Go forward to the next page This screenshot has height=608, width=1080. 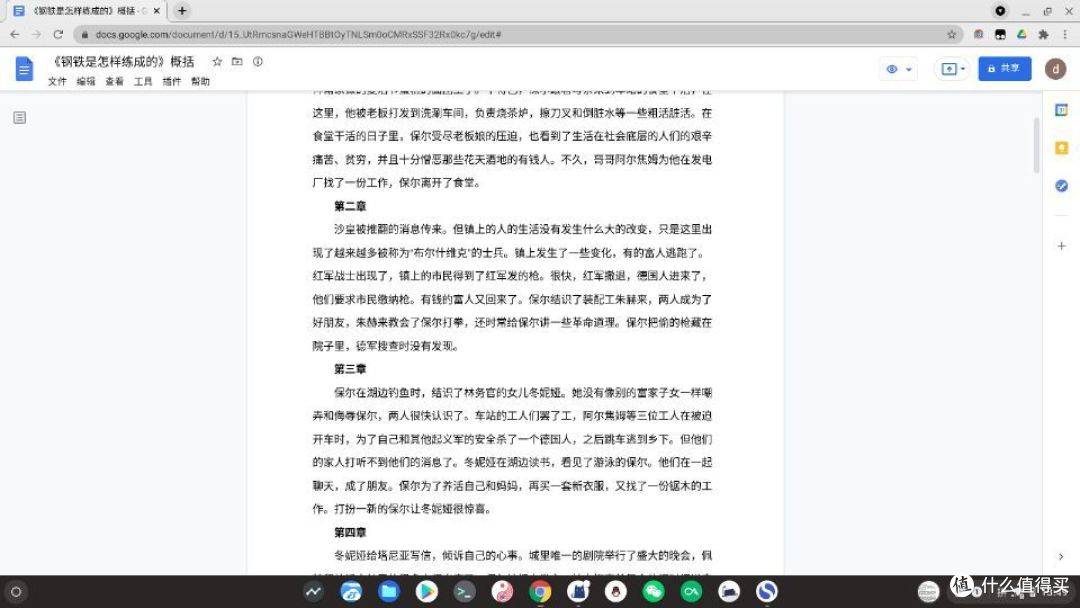tap(36, 34)
